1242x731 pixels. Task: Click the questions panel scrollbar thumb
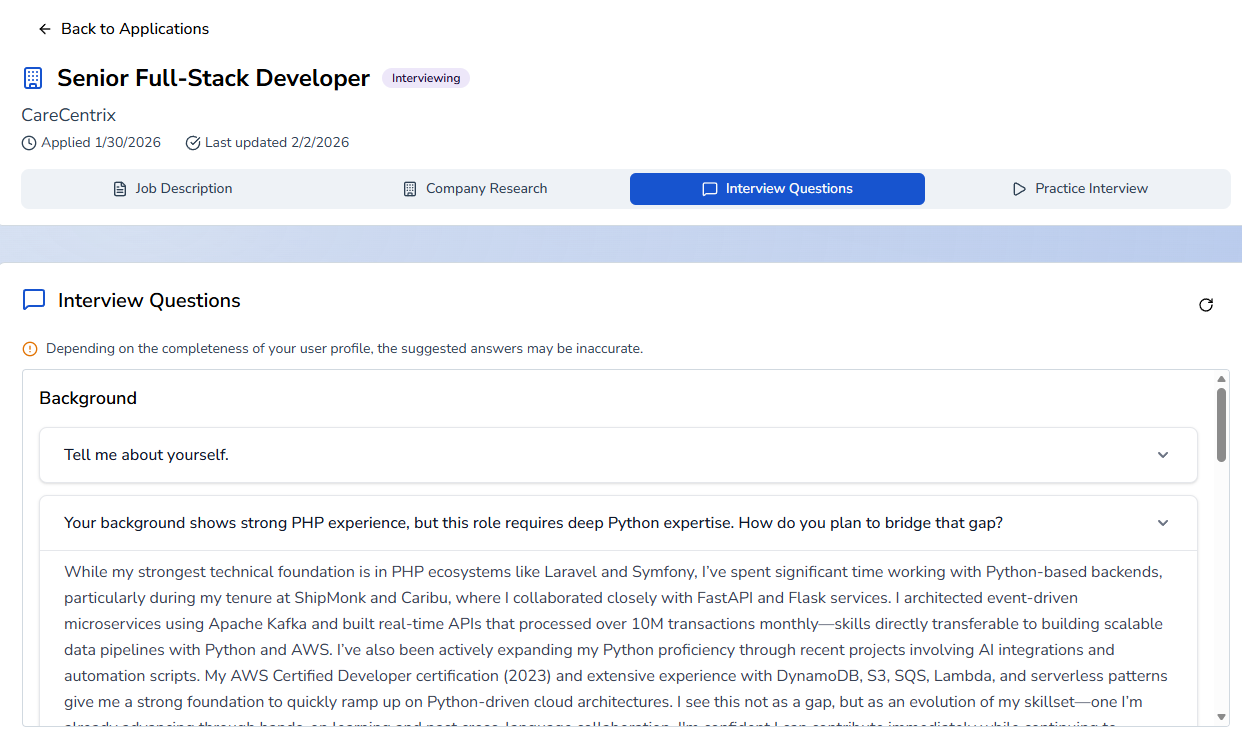pyautogui.click(x=1221, y=425)
